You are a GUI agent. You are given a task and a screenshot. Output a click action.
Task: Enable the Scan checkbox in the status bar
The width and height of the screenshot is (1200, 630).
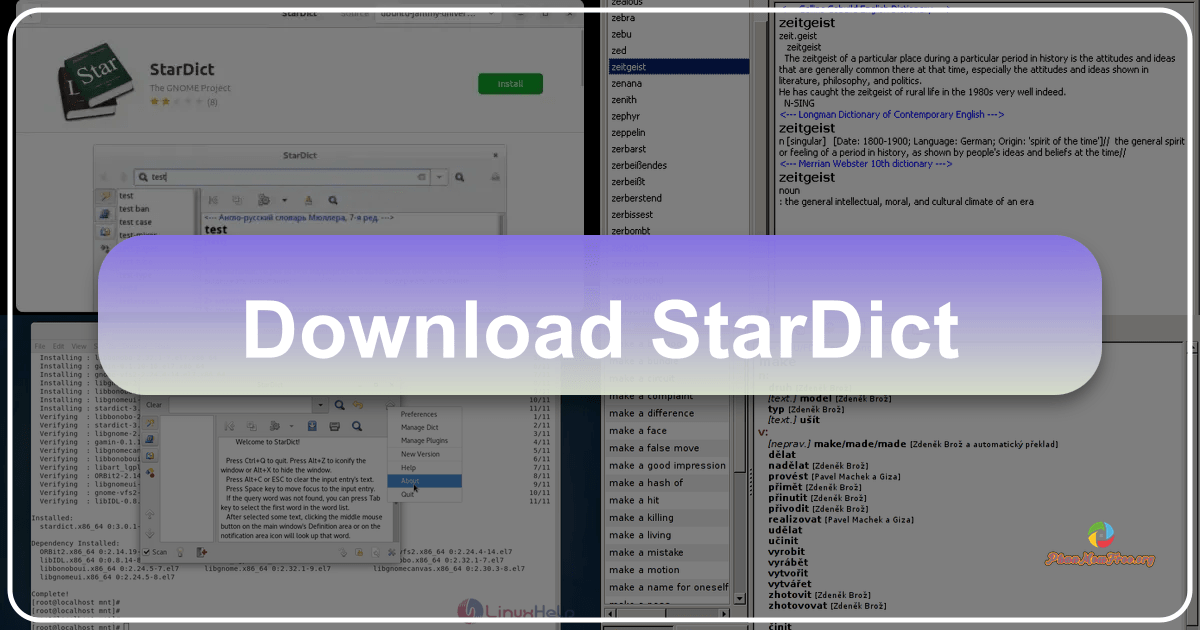point(147,552)
